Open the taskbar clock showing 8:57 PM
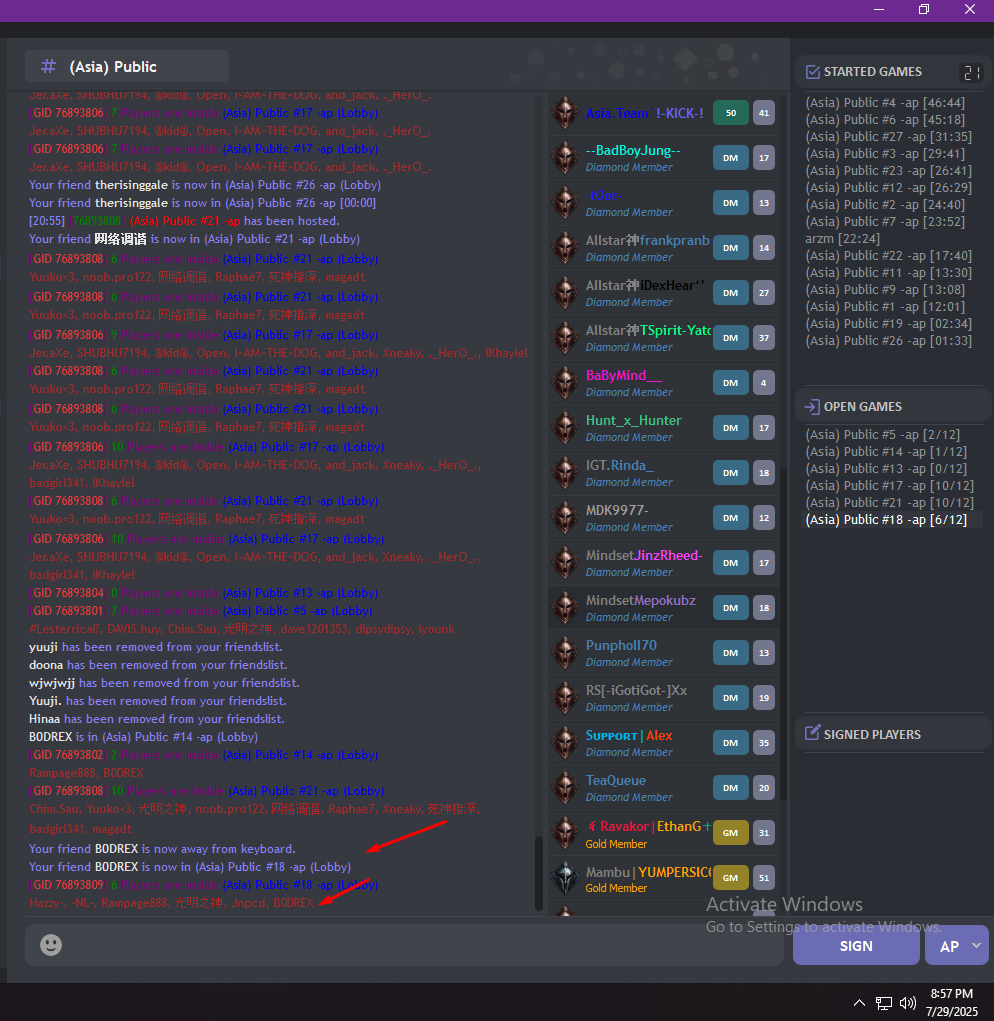Viewport: 994px width, 1021px height. 952,1002
